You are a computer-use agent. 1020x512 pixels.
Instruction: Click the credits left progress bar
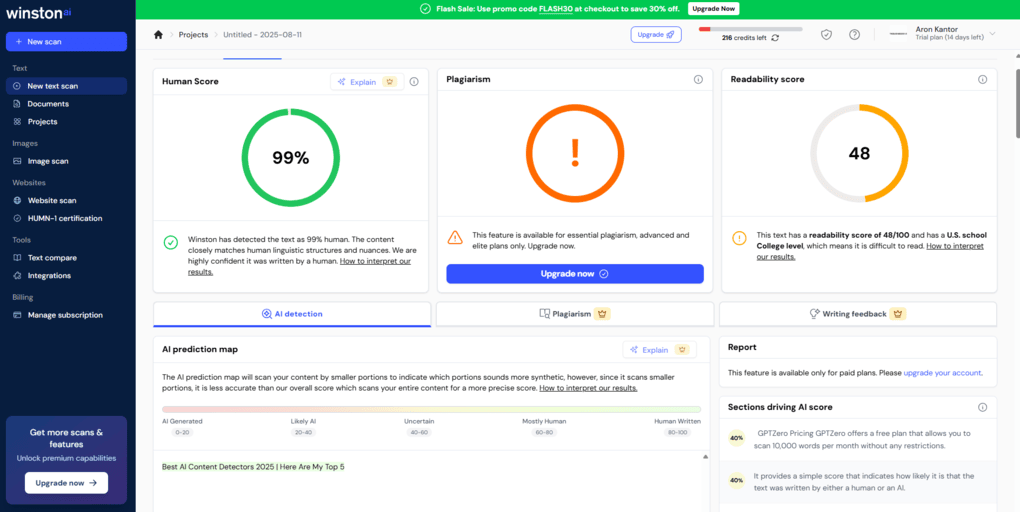click(x=749, y=29)
